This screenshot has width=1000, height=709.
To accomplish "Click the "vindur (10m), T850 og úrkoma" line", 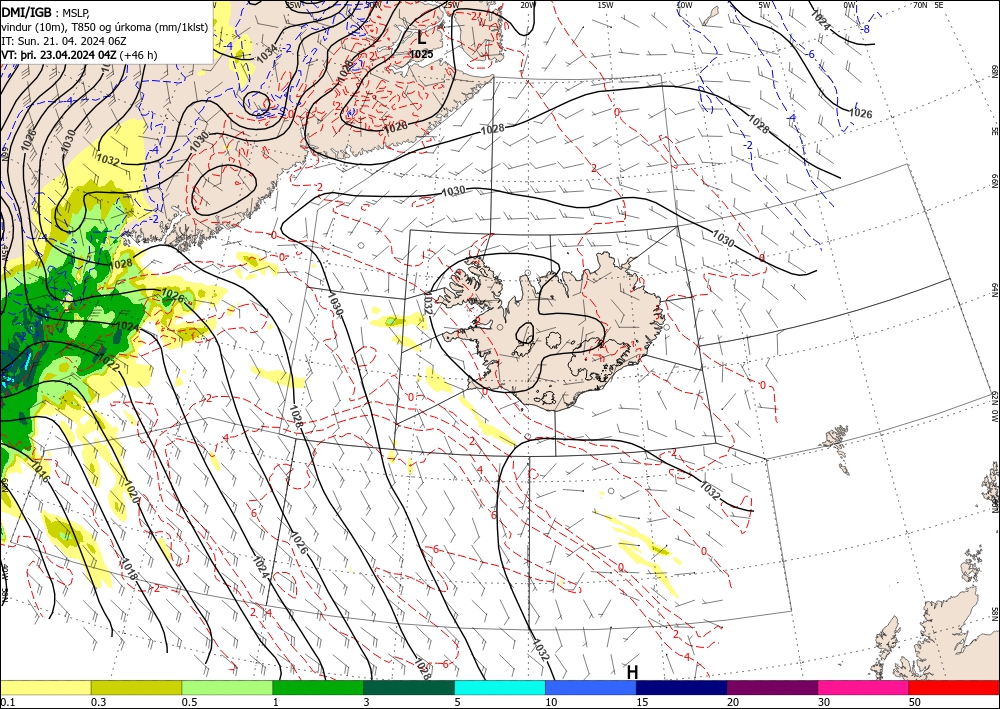I will (106, 26).
